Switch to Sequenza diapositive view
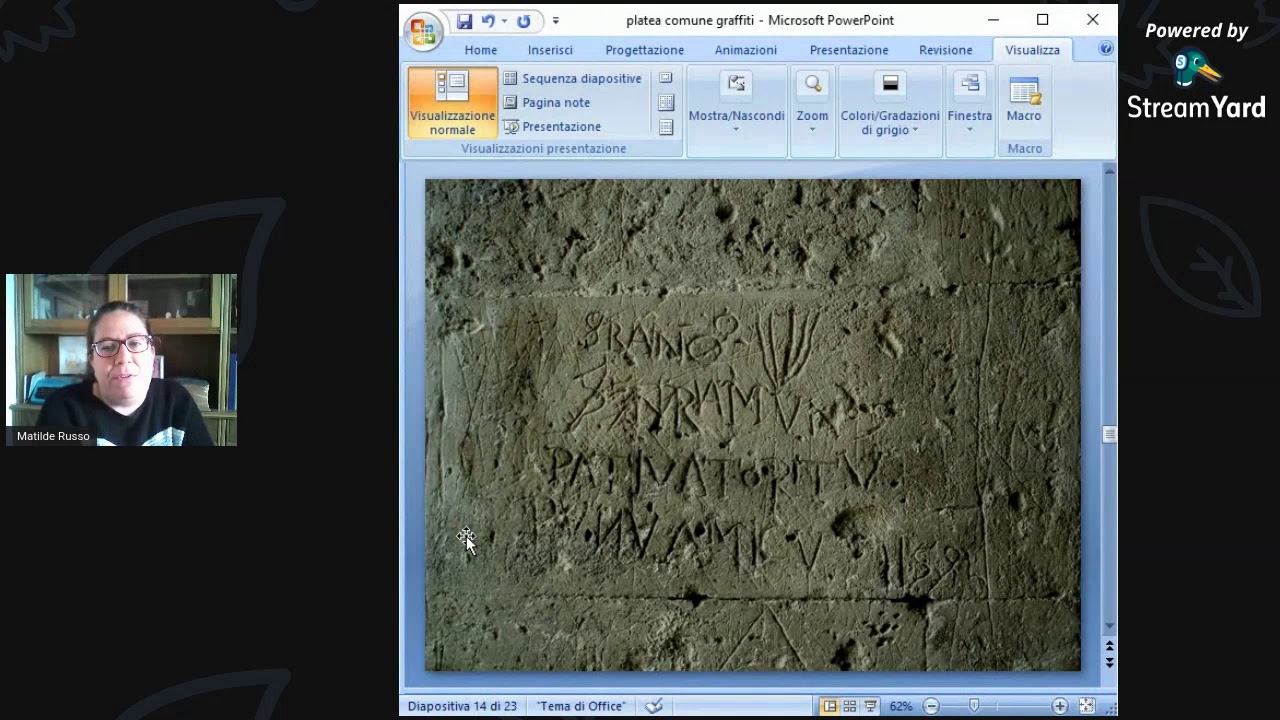The width and height of the screenshot is (1280, 720). [572, 78]
